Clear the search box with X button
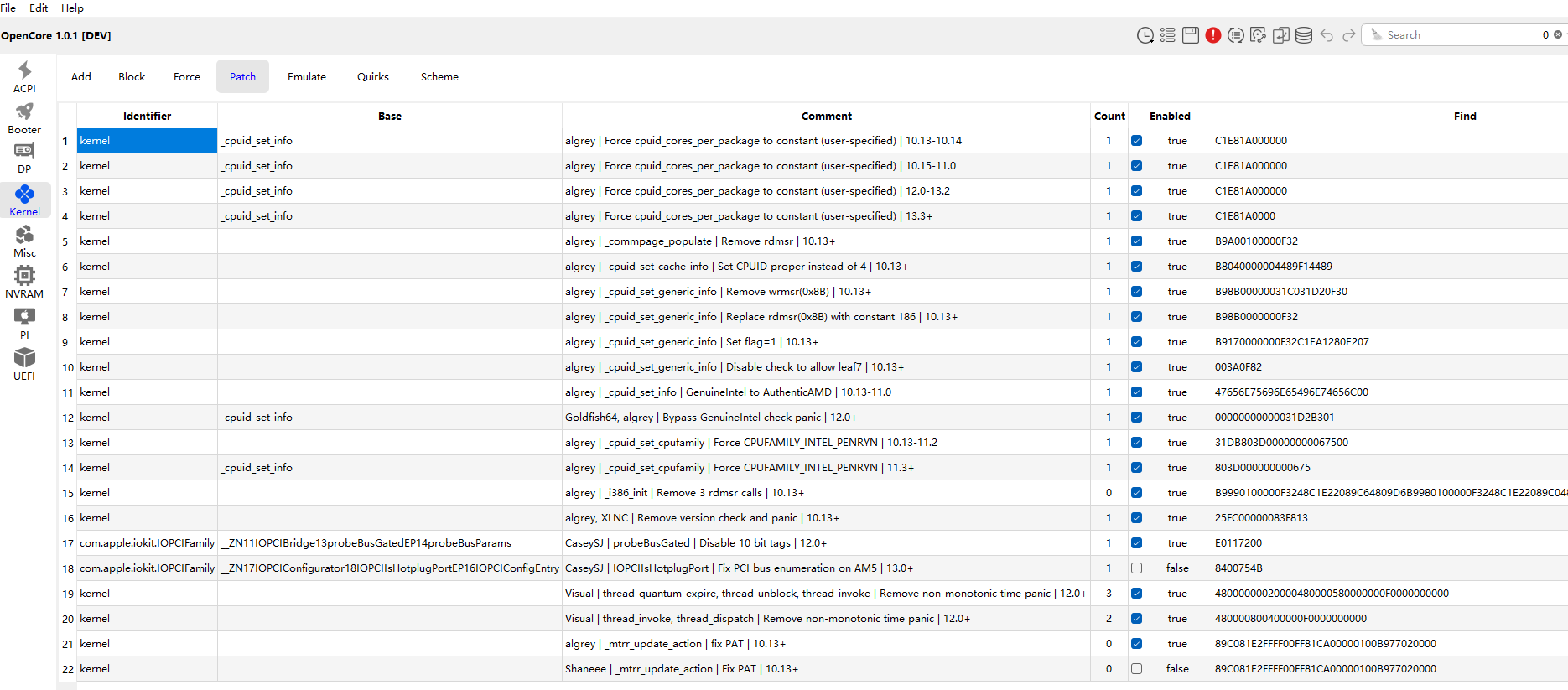Image resolution: width=1568 pixels, height=690 pixels. click(x=1558, y=35)
